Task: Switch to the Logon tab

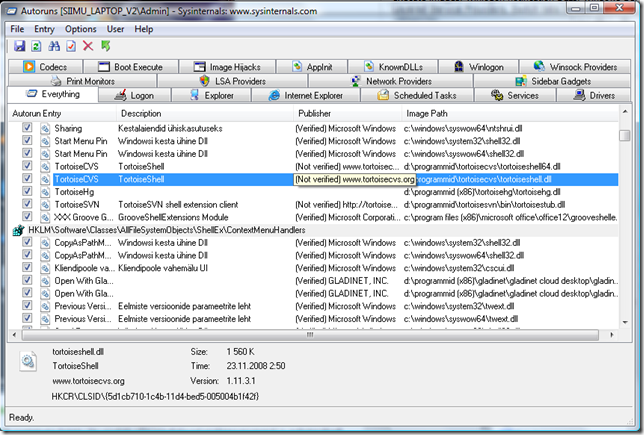Action: (134, 95)
